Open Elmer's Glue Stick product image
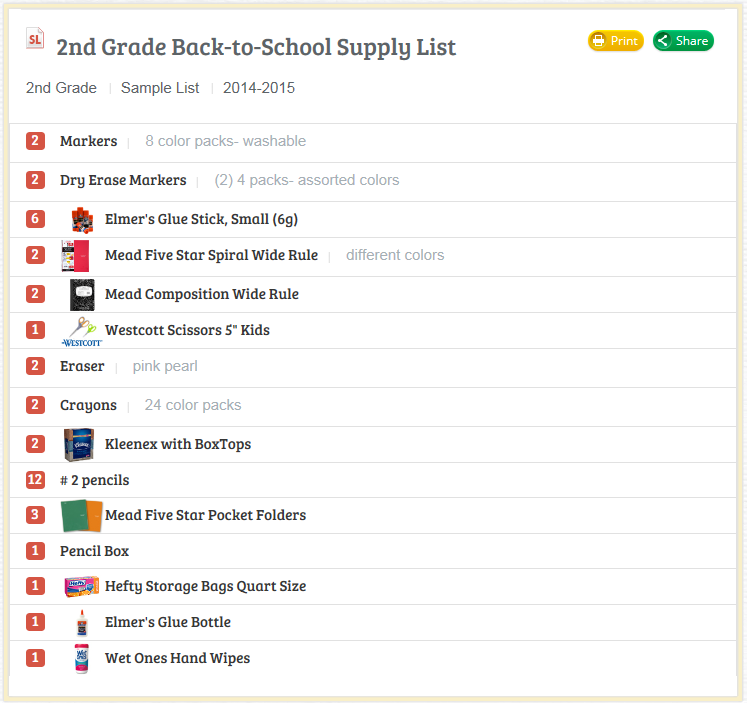Viewport: 747px width, 703px height. 82,220
